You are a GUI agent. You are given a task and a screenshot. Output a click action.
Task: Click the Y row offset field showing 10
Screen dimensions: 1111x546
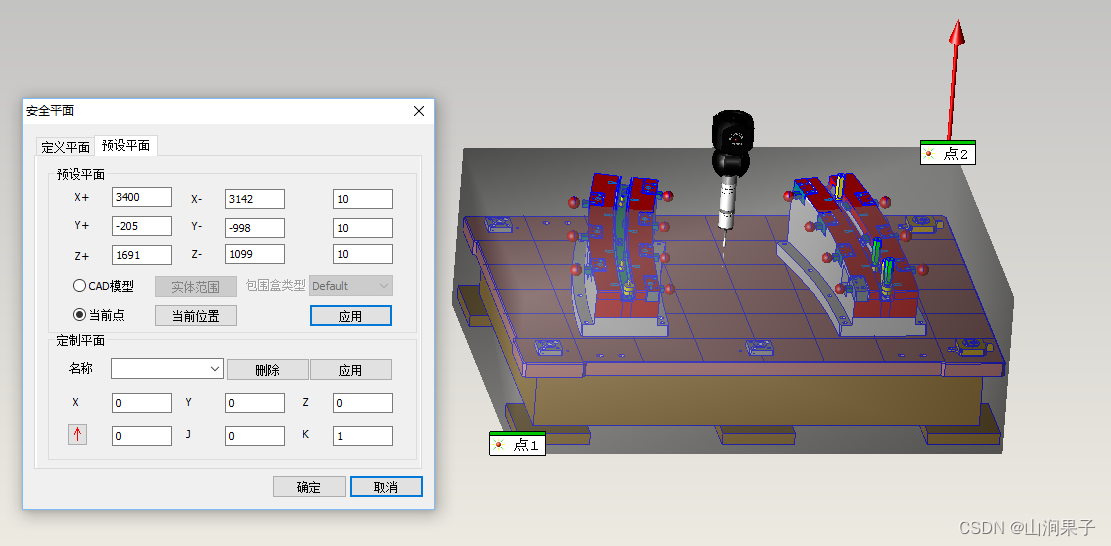(x=363, y=227)
